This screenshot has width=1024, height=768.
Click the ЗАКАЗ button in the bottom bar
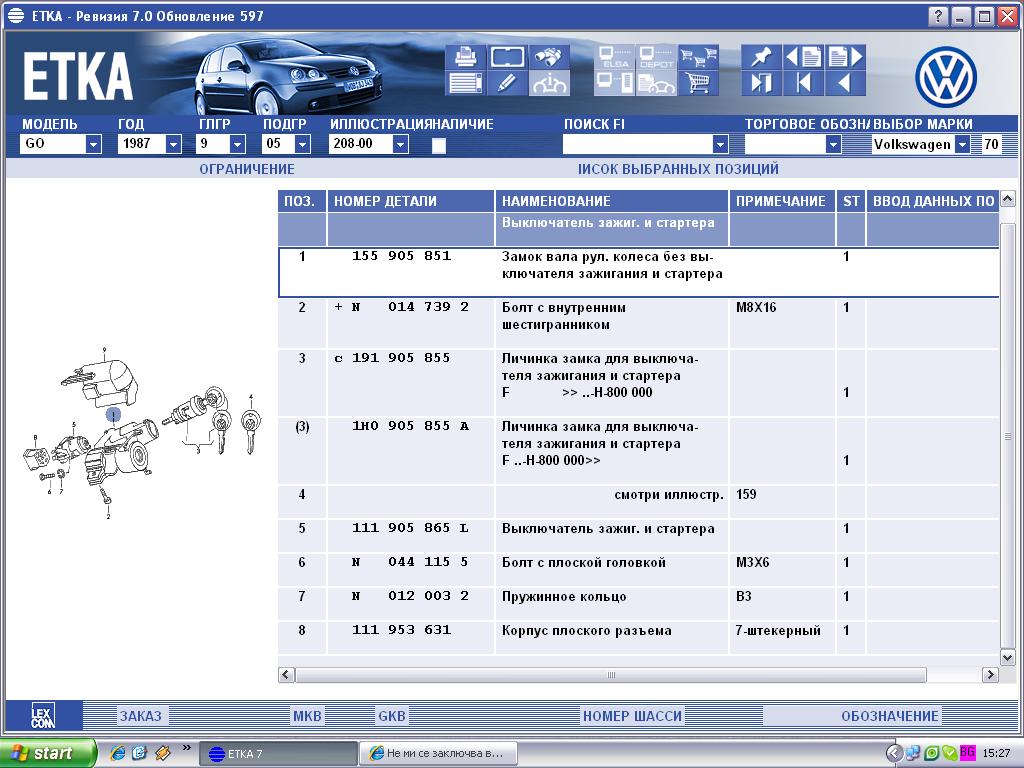point(140,716)
